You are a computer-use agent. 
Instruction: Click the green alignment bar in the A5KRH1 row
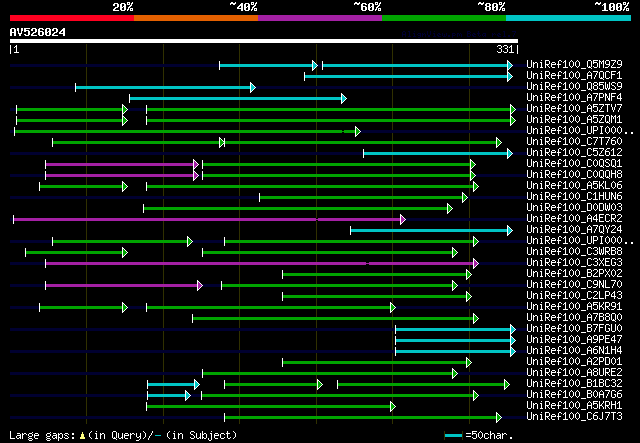271,407
